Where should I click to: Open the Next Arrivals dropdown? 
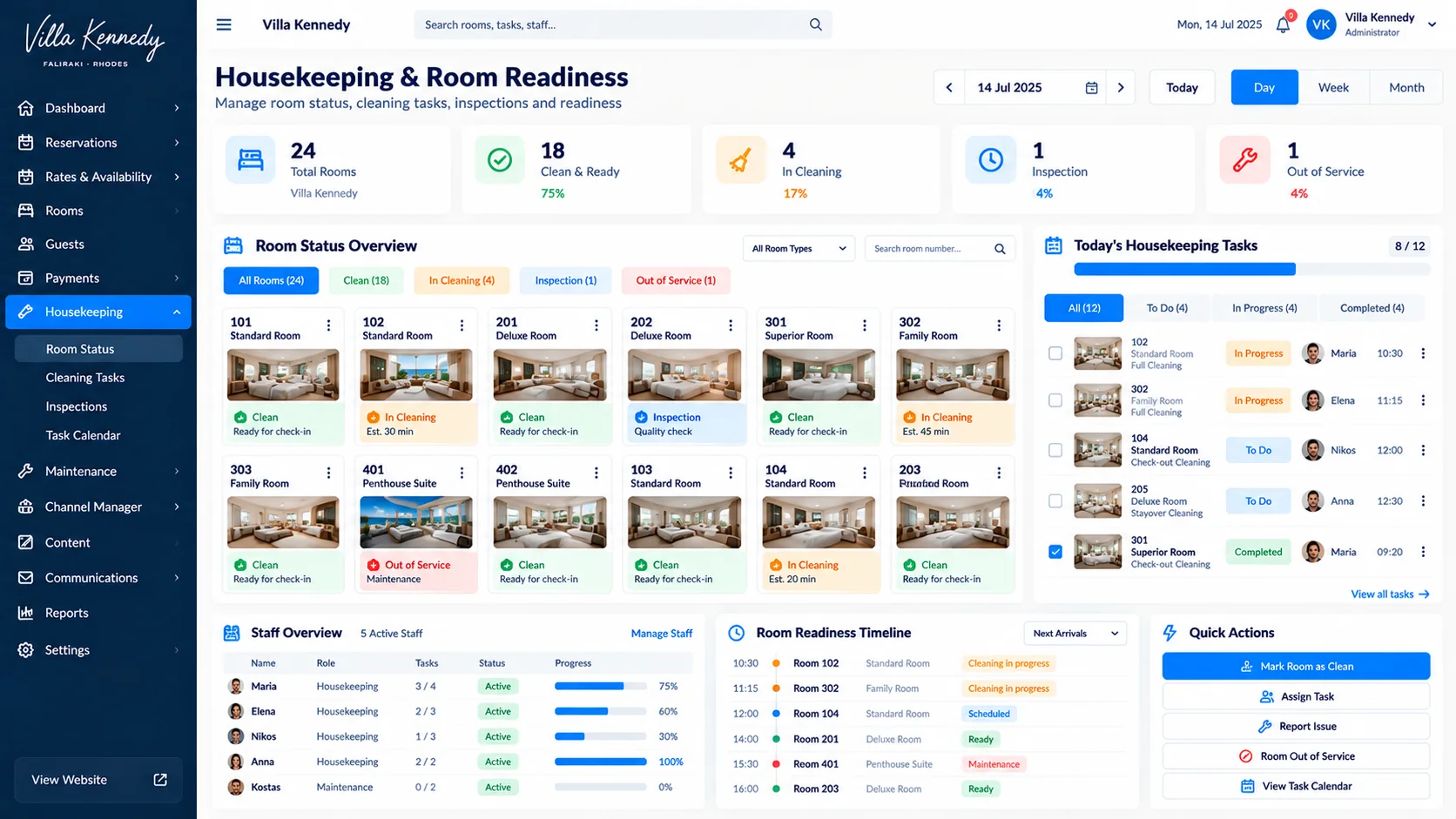coord(1075,634)
